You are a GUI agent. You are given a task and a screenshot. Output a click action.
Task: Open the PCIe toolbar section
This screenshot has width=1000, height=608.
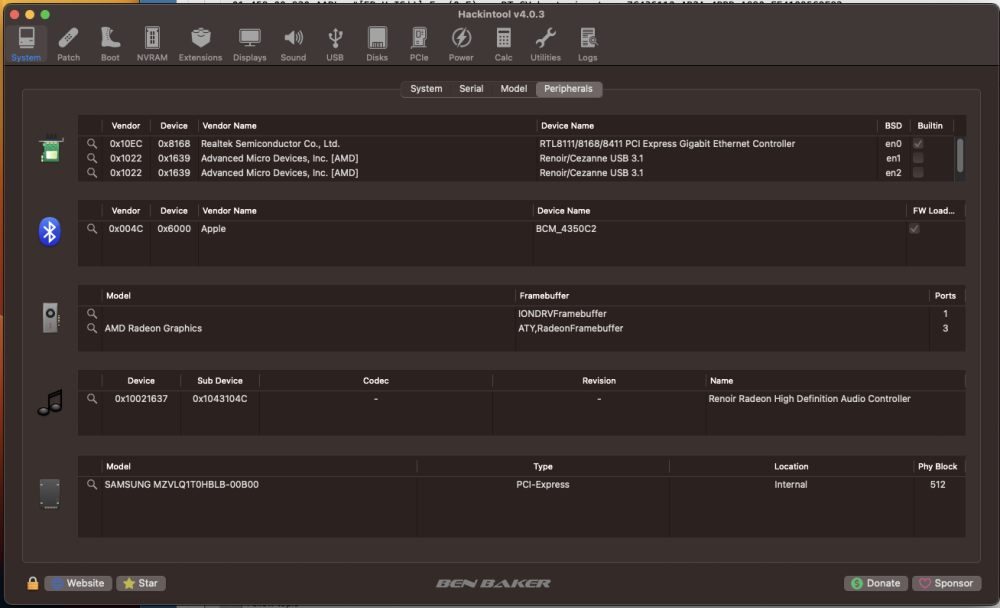point(419,44)
